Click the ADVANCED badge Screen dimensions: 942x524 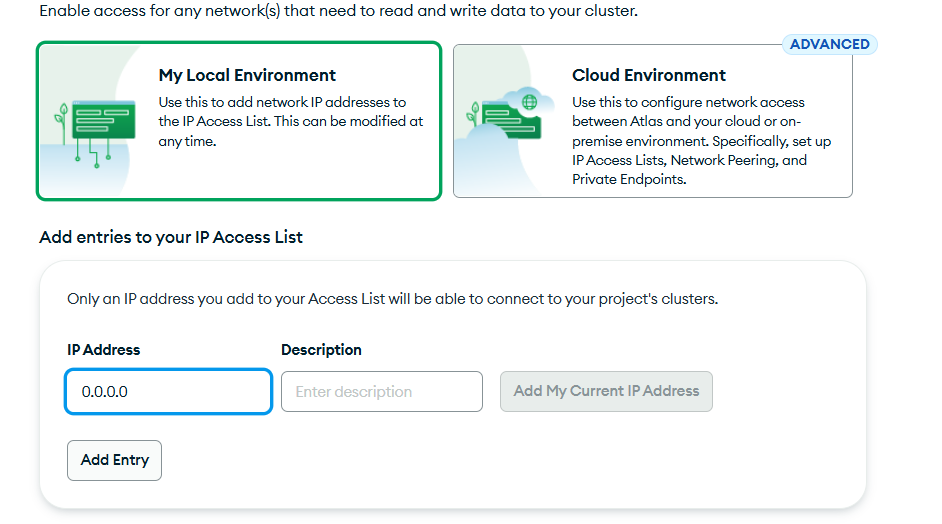coord(830,44)
